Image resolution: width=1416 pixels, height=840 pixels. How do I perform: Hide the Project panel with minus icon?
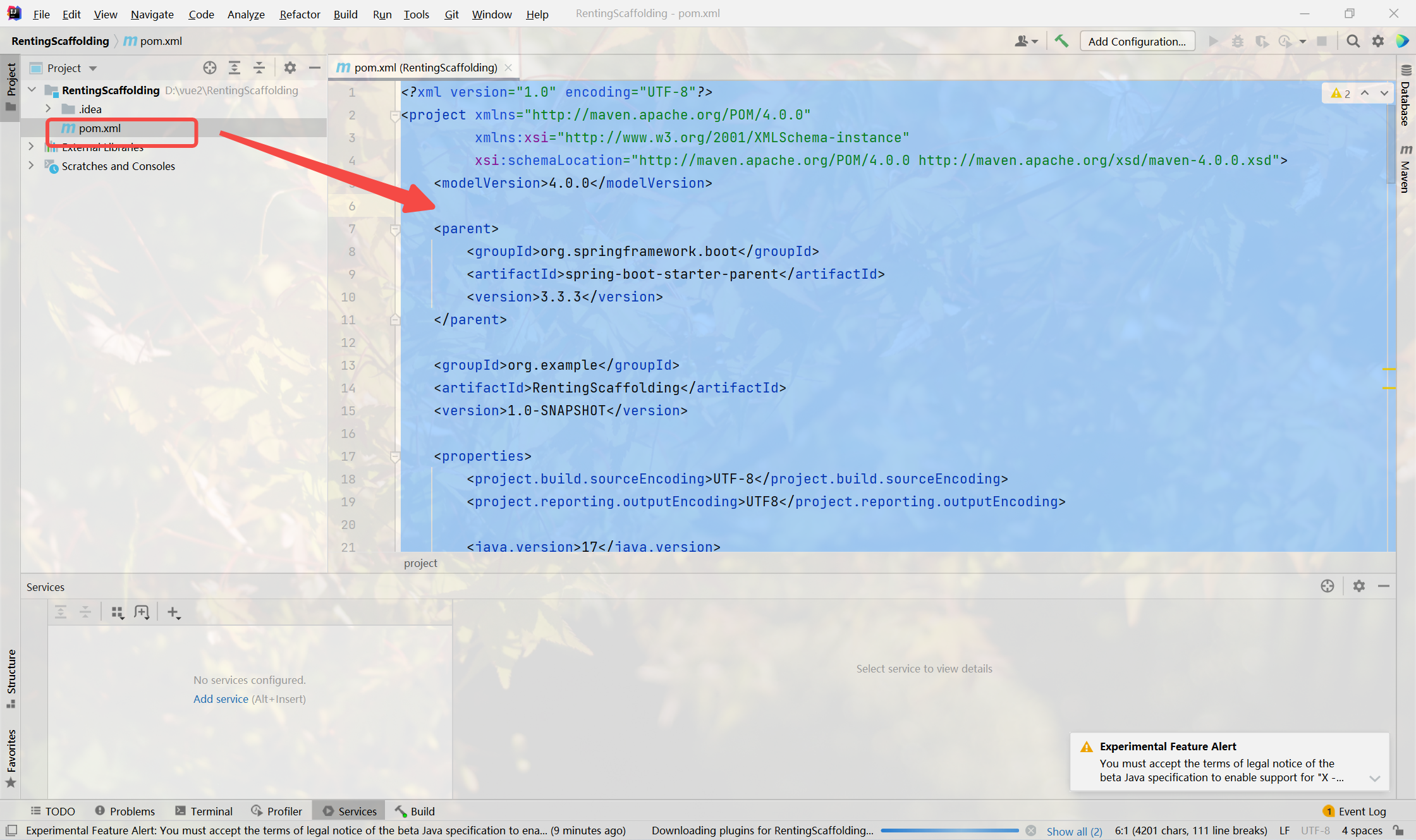(315, 68)
